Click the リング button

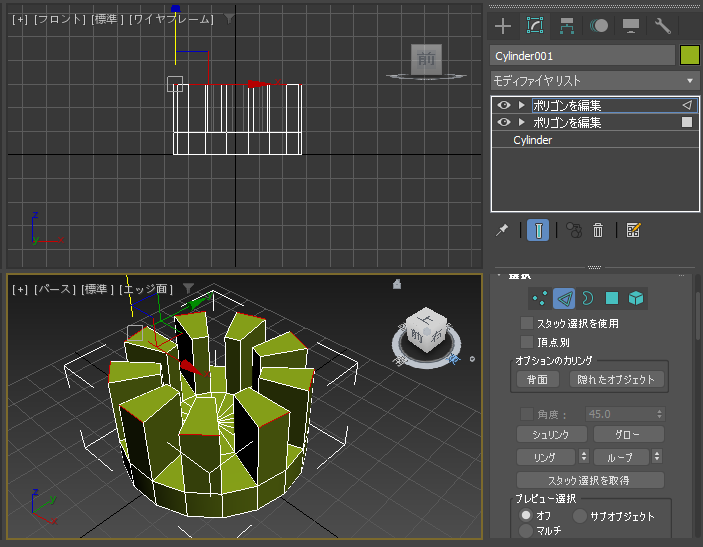pos(545,457)
